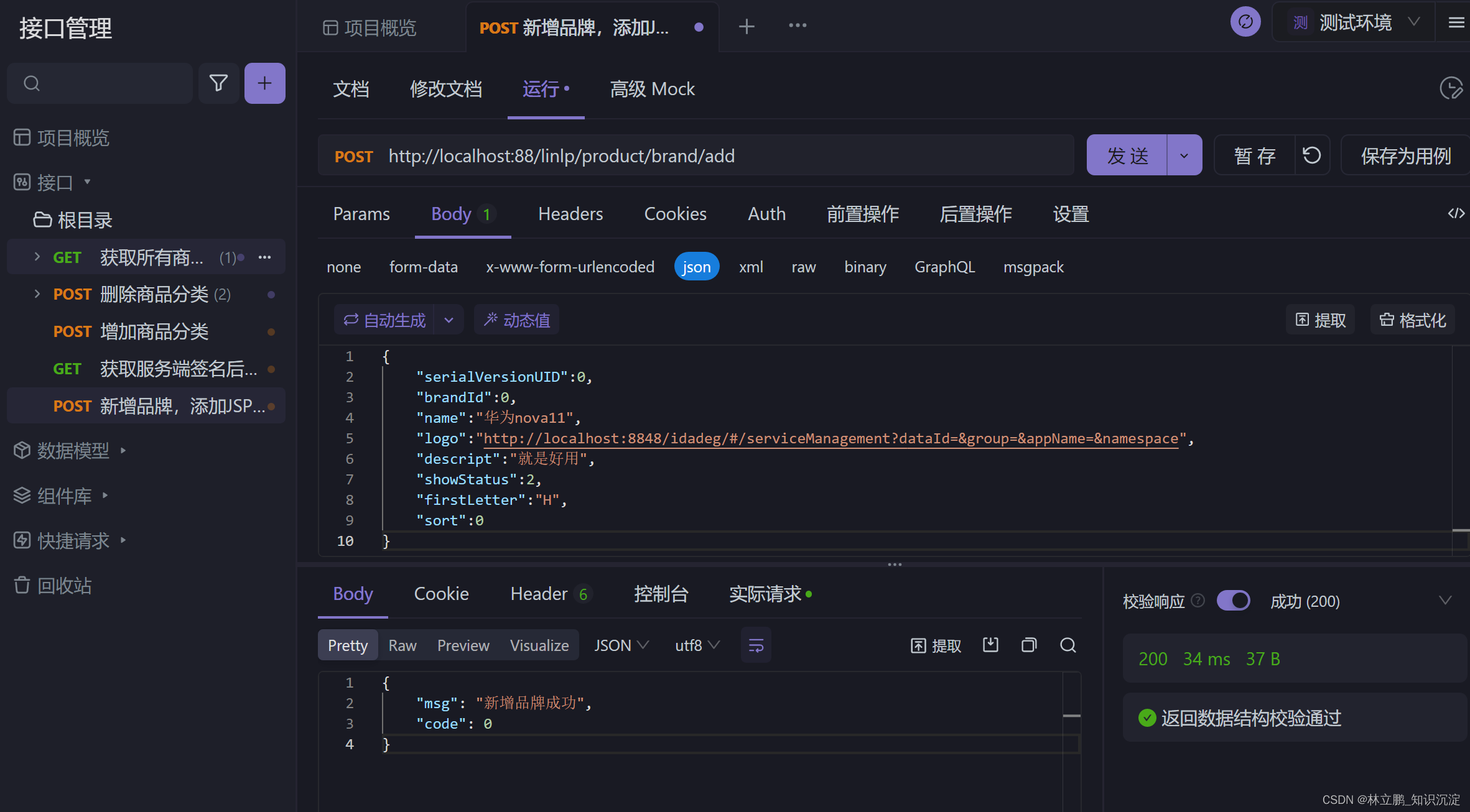The width and height of the screenshot is (1470, 812).
Task: Open the hamburger menu at top right
Action: click(x=1456, y=22)
